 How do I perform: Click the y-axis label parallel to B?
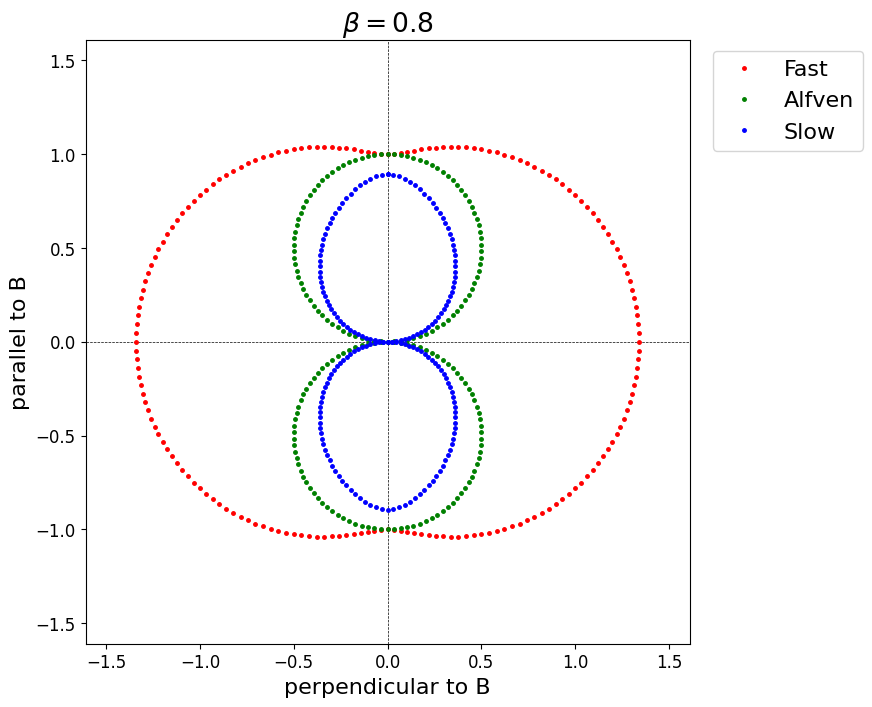(19, 342)
